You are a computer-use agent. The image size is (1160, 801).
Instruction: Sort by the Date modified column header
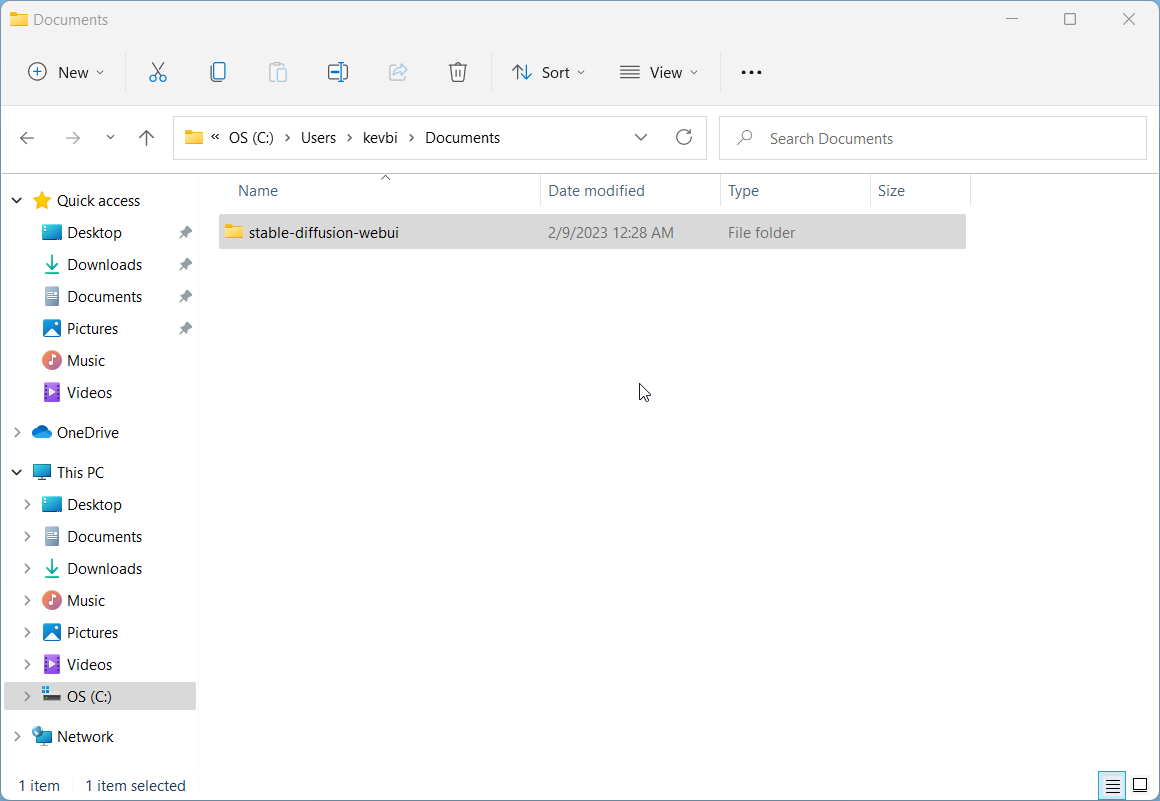pos(596,191)
